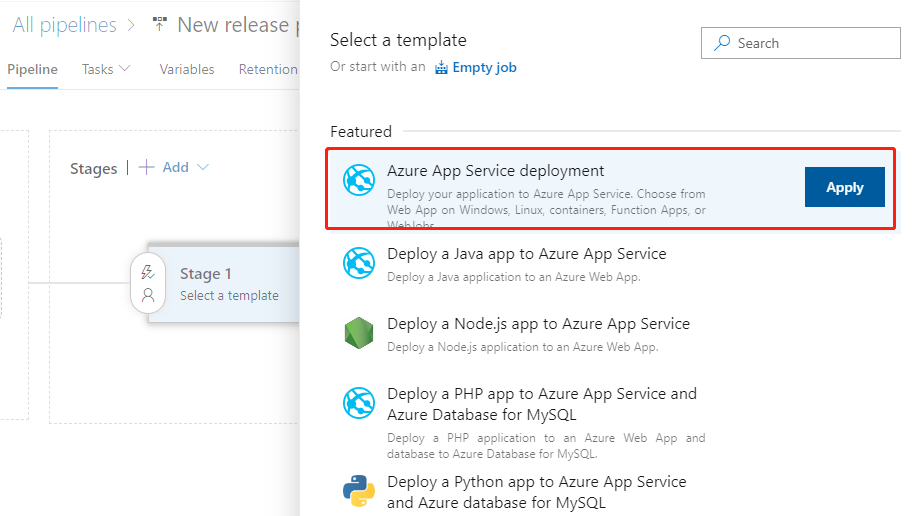Select Deploy a Python app with MySQL template

[x=536, y=492]
